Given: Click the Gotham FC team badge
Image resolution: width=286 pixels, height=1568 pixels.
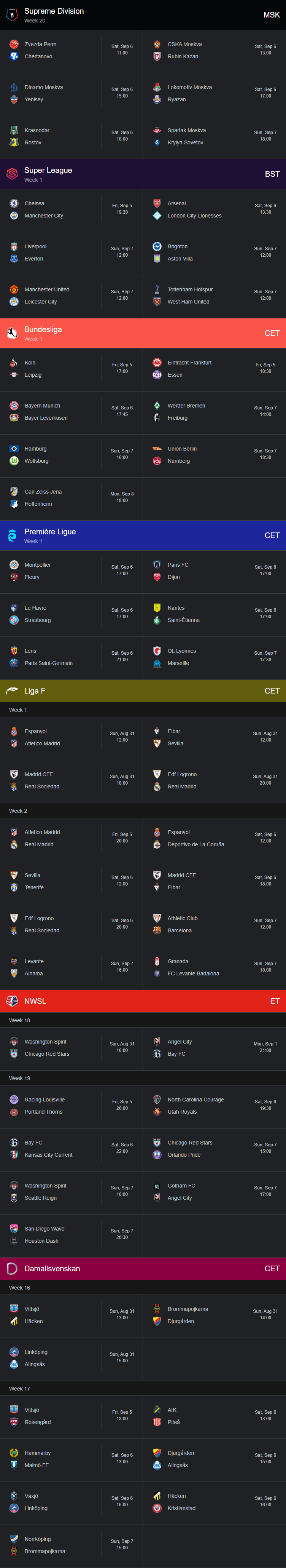Looking at the screenshot, I should [x=157, y=1186].
